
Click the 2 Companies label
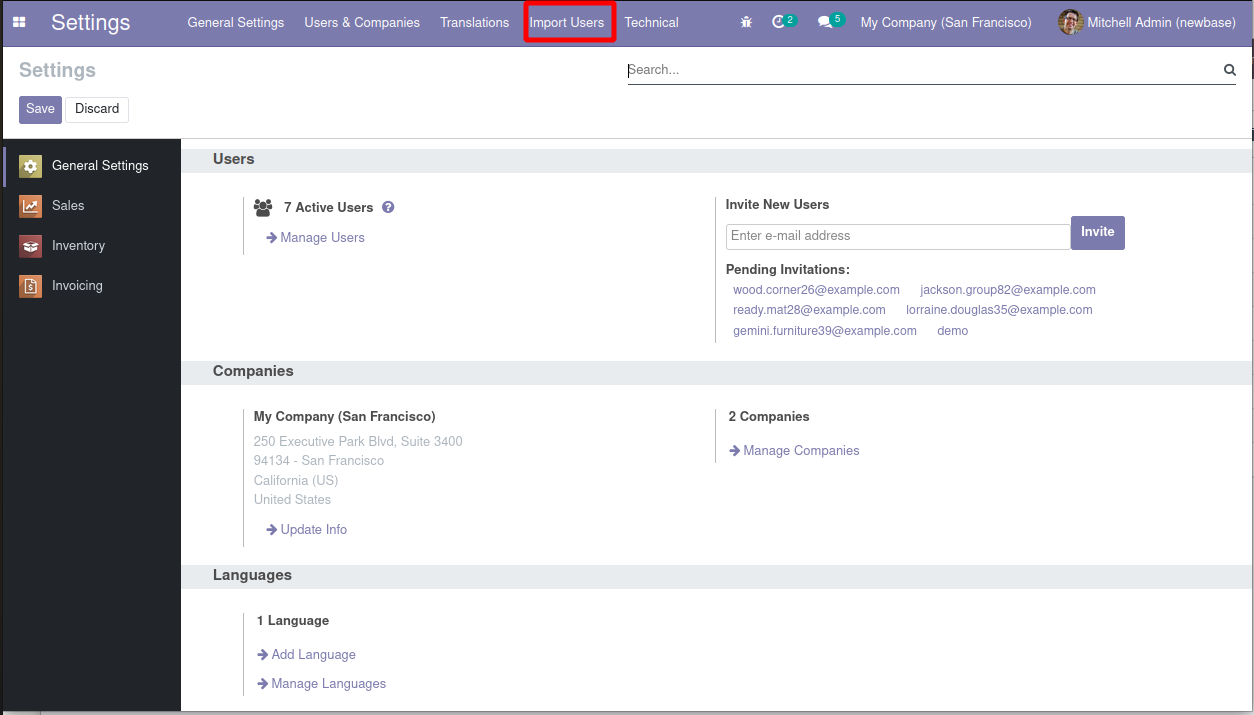(769, 417)
